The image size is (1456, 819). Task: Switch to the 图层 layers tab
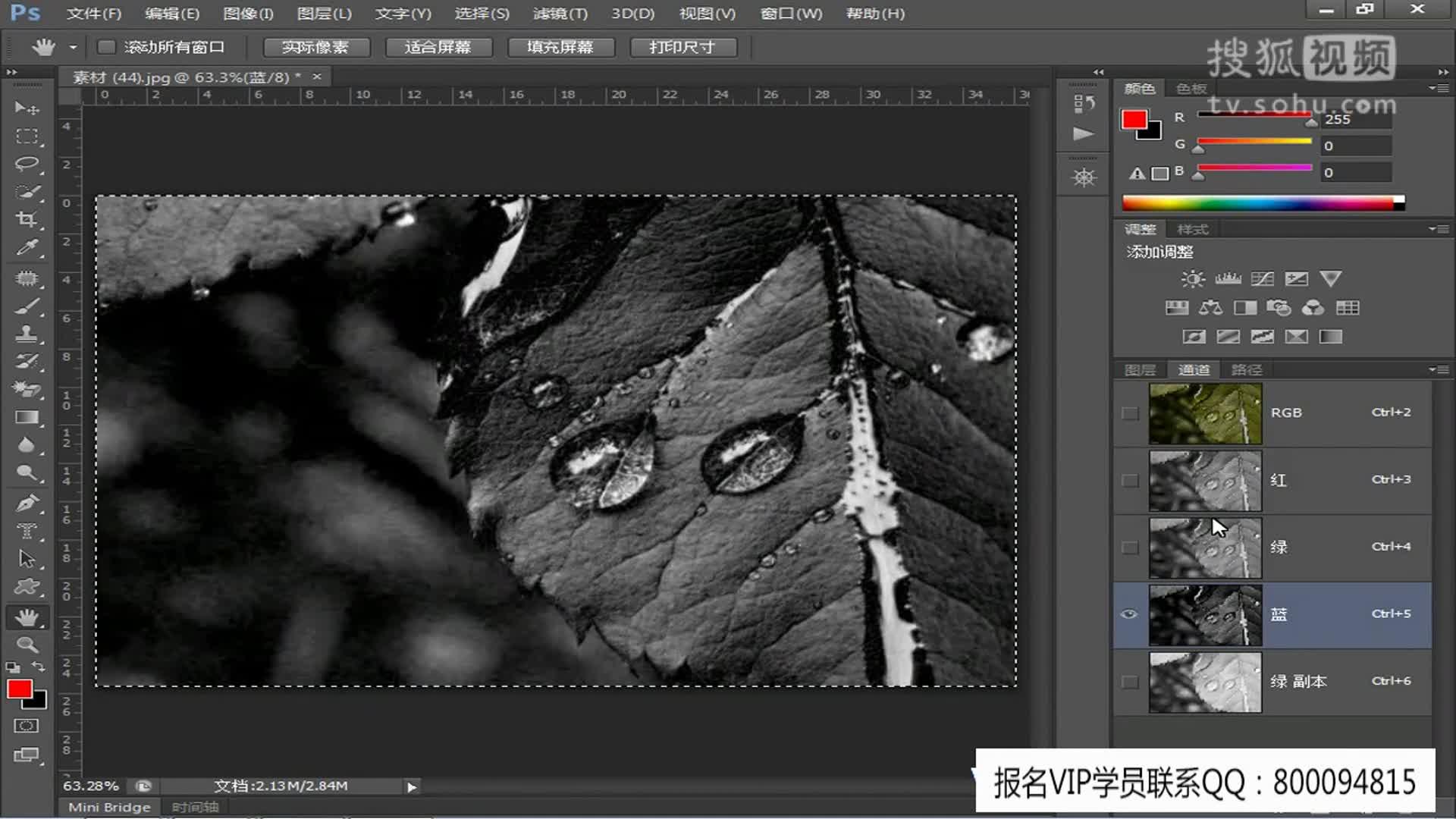[x=1140, y=370]
